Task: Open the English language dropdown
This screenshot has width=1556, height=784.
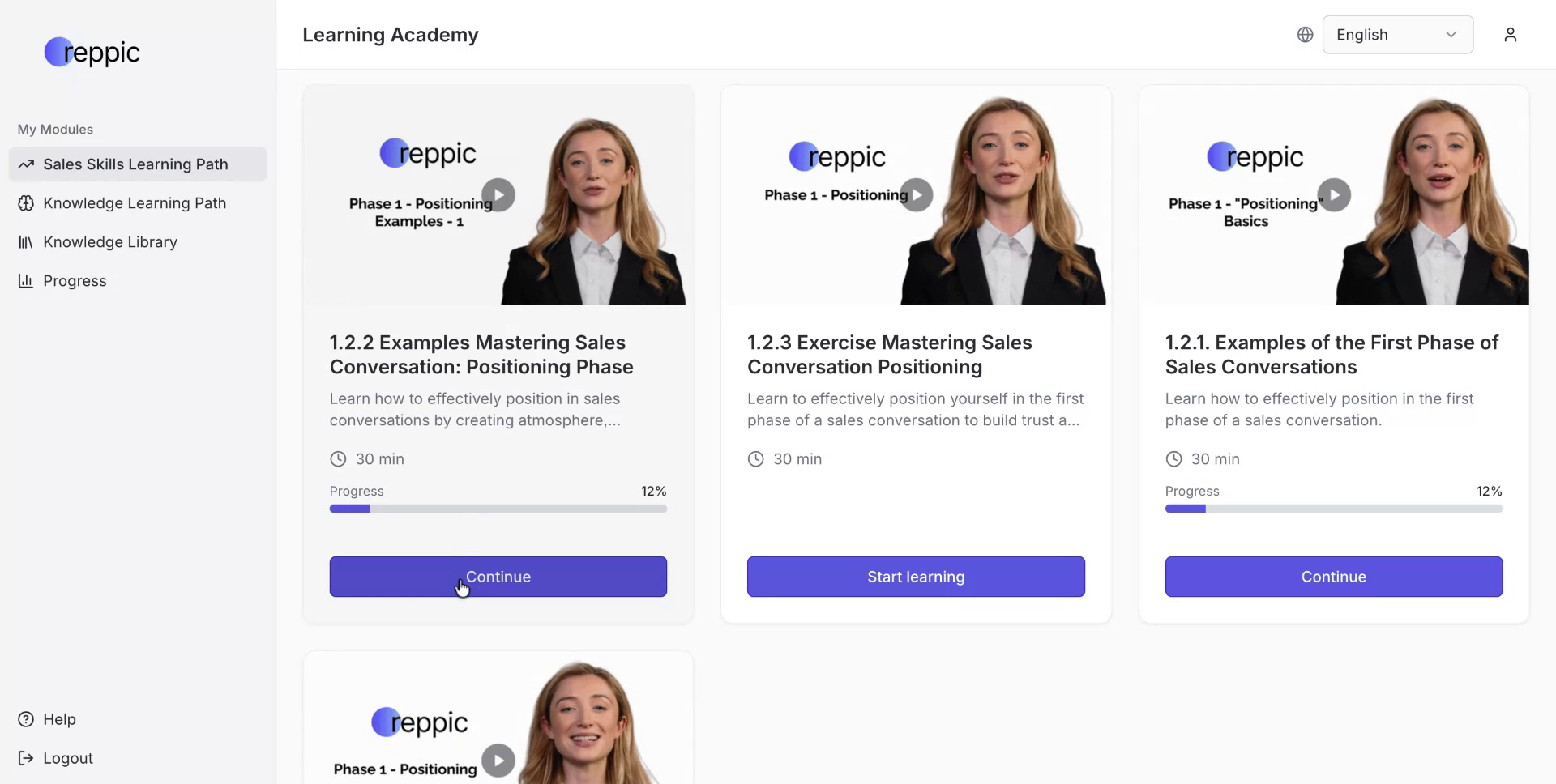Action: pos(1398,35)
